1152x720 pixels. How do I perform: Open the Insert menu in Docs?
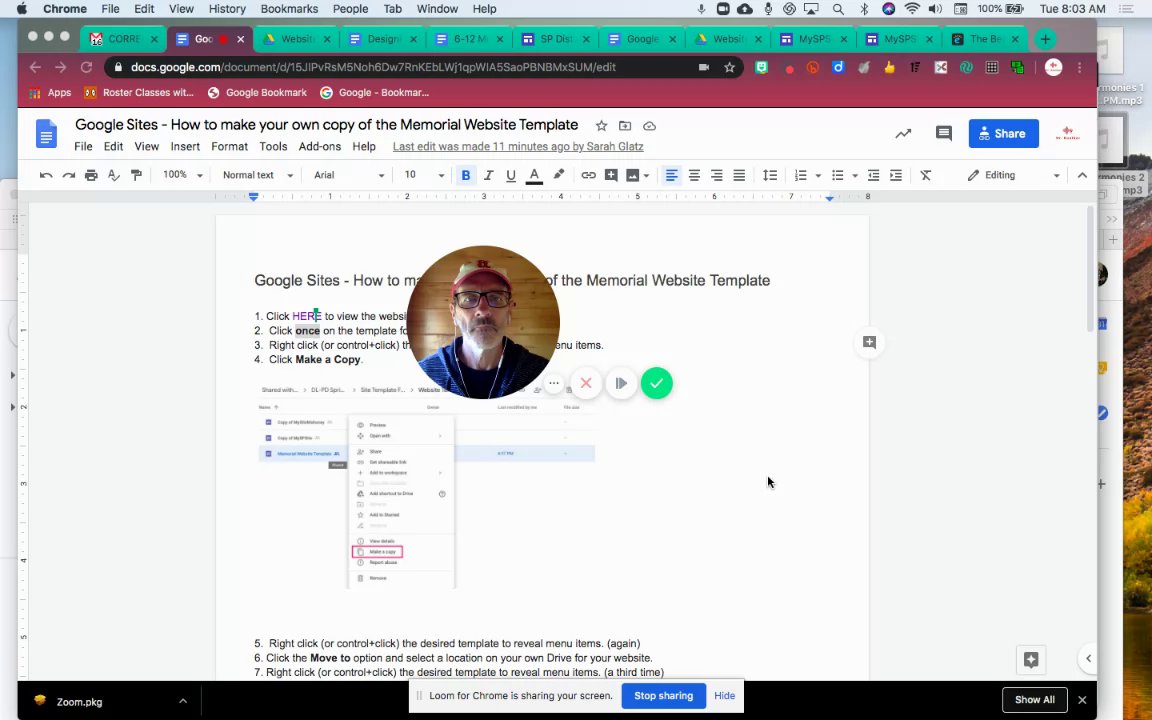(x=185, y=146)
